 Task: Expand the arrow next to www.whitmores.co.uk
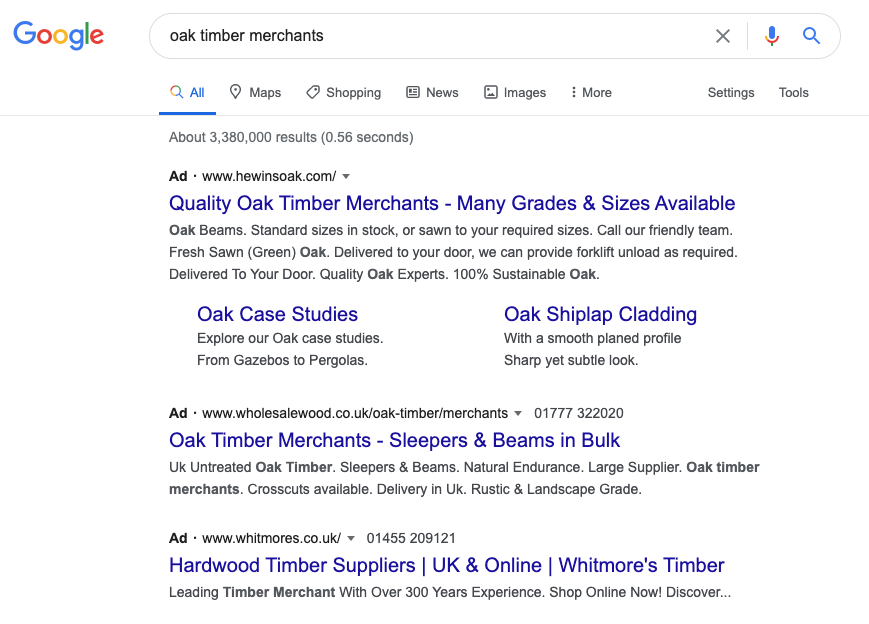click(x=351, y=539)
